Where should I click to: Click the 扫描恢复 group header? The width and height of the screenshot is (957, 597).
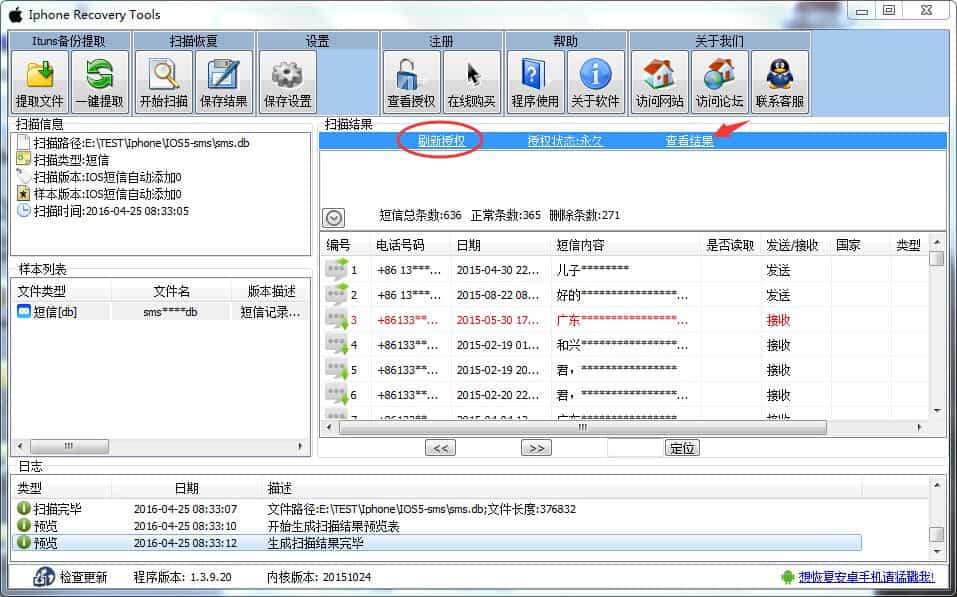point(193,41)
